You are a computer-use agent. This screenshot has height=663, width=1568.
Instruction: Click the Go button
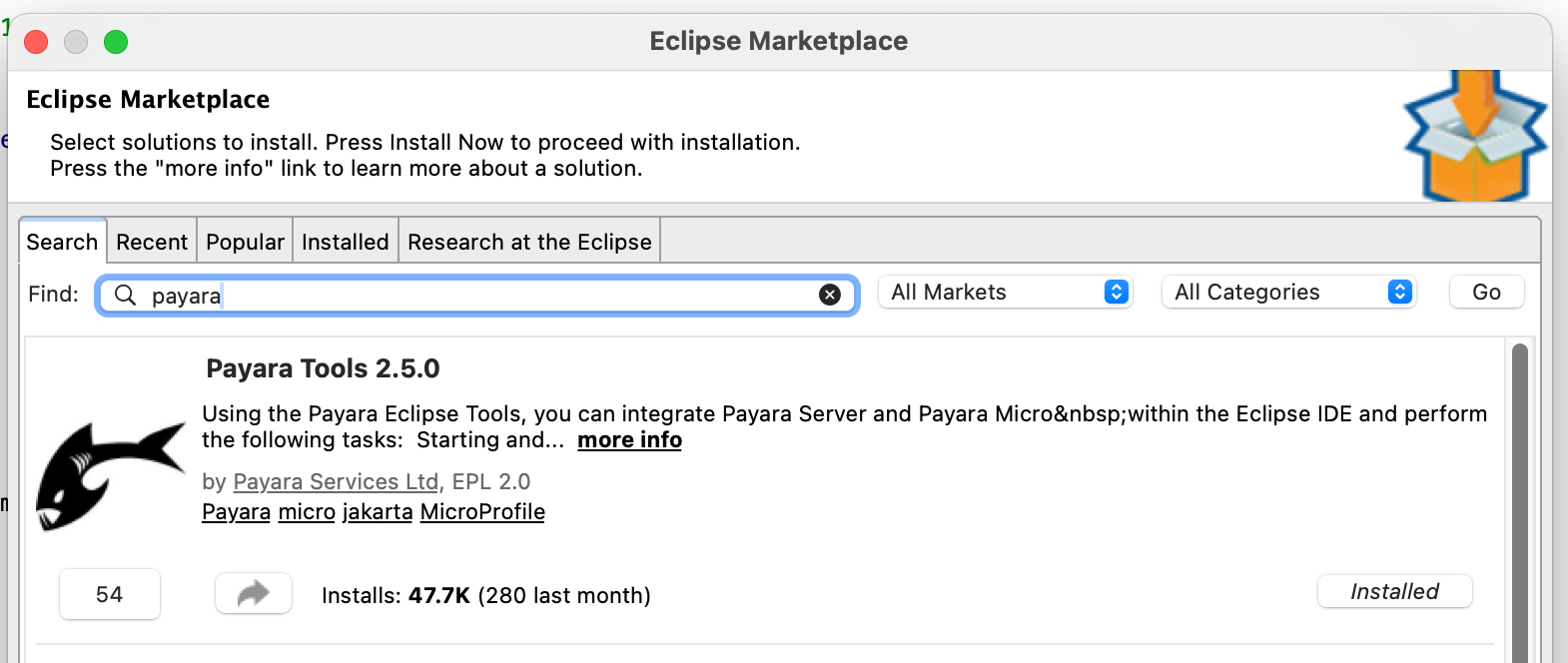click(1486, 292)
